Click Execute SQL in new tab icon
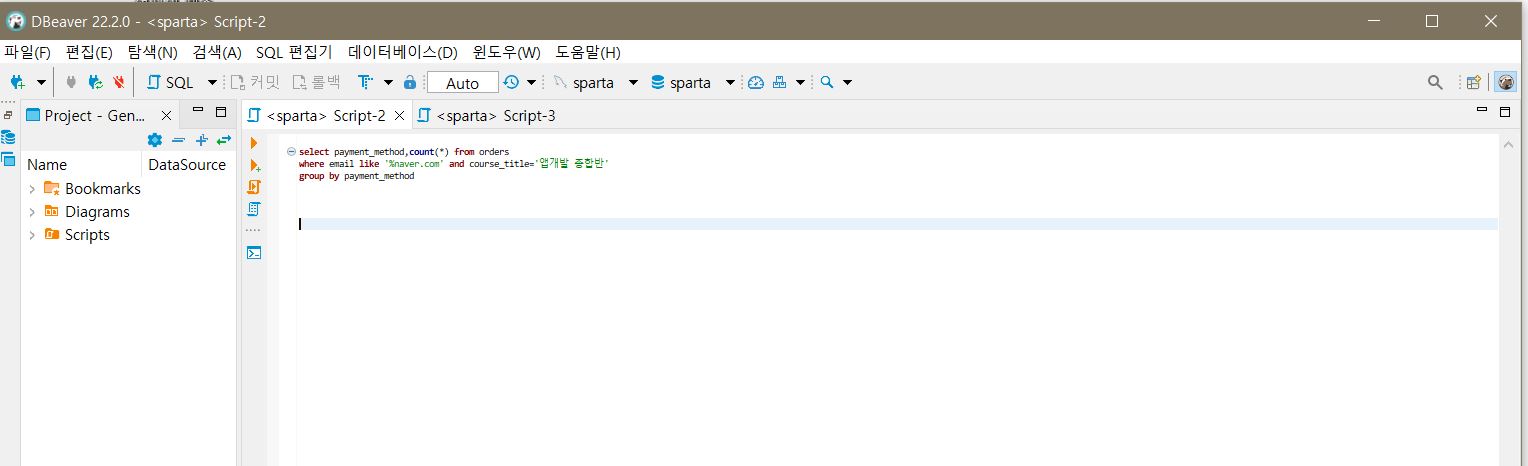The image size is (1528, 466). click(254, 166)
